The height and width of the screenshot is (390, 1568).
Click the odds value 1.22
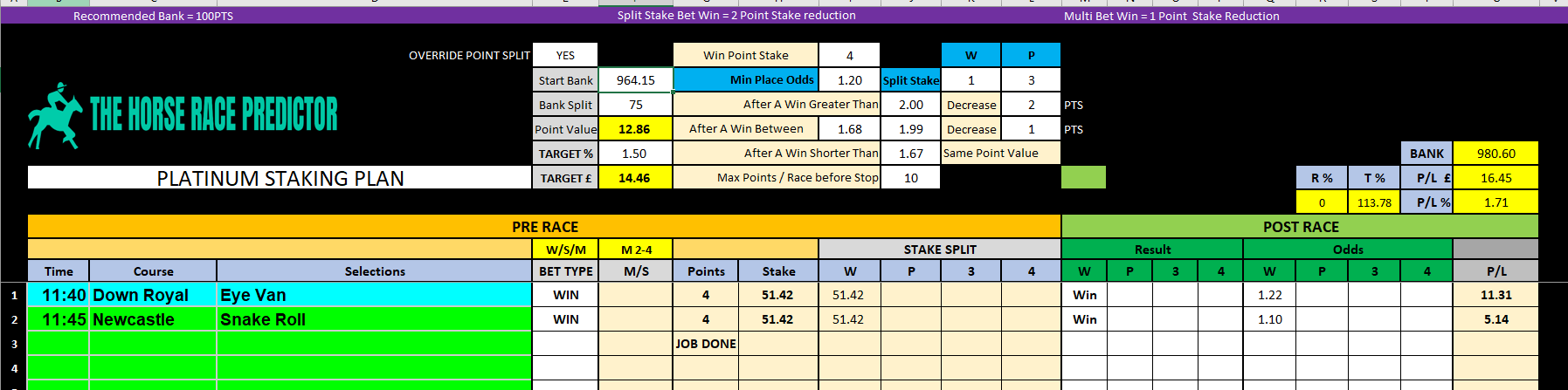(x=1269, y=295)
